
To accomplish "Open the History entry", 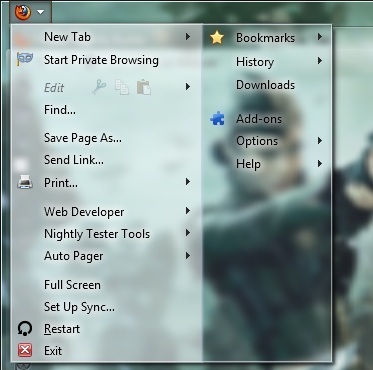I will 267,62.
